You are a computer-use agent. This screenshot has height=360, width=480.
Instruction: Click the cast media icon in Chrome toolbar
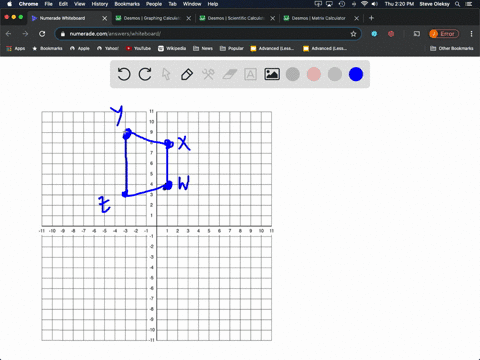point(417,34)
